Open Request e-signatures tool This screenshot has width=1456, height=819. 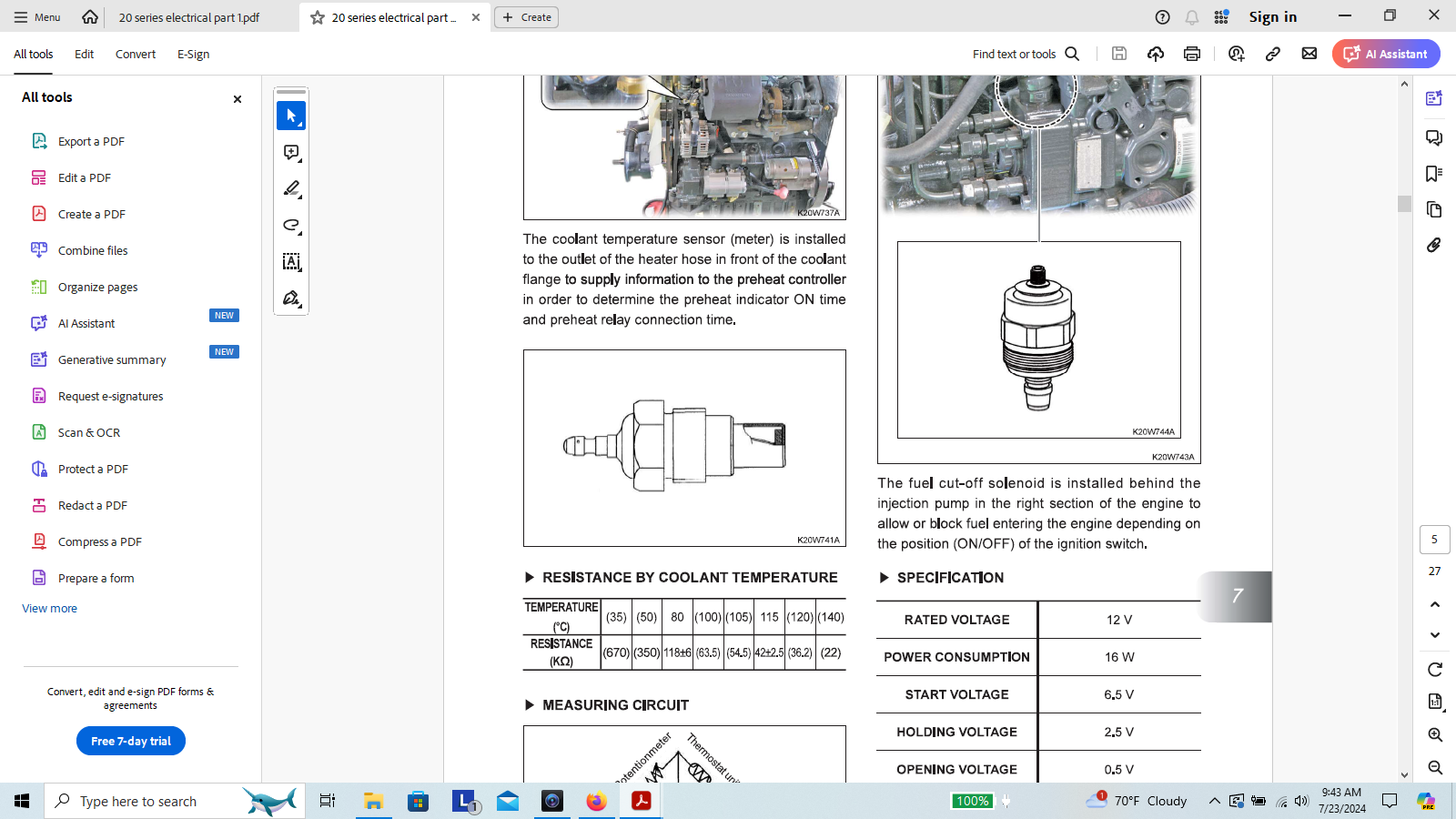point(111,396)
